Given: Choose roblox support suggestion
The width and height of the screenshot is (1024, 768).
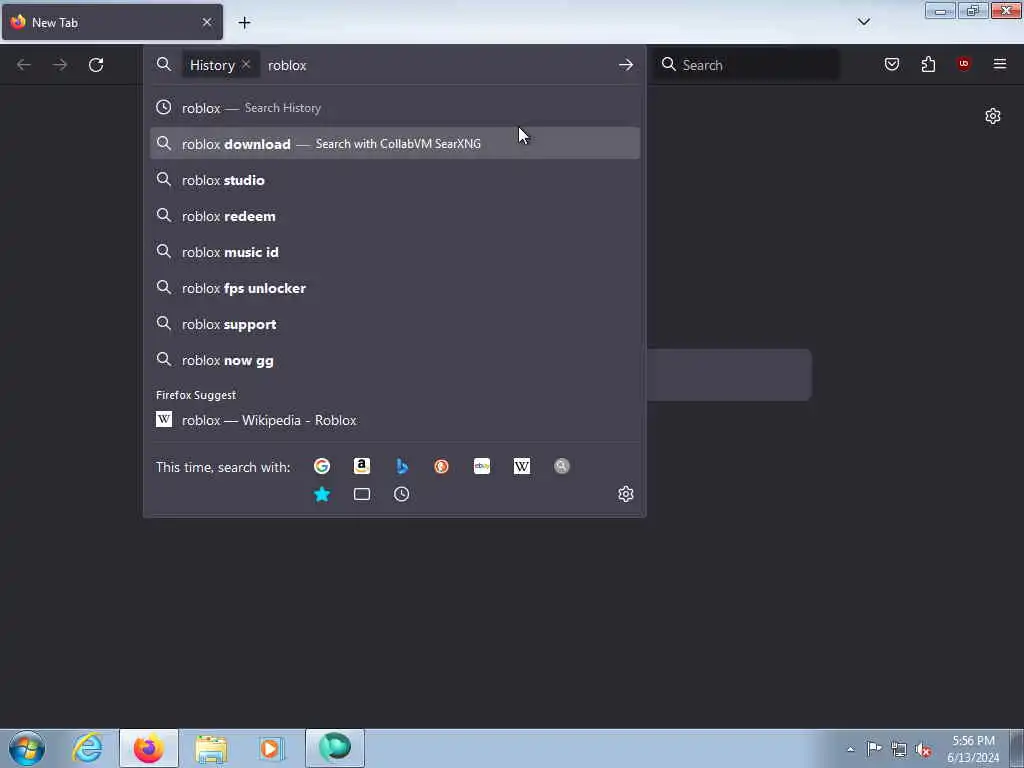Looking at the screenshot, I should (x=394, y=324).
